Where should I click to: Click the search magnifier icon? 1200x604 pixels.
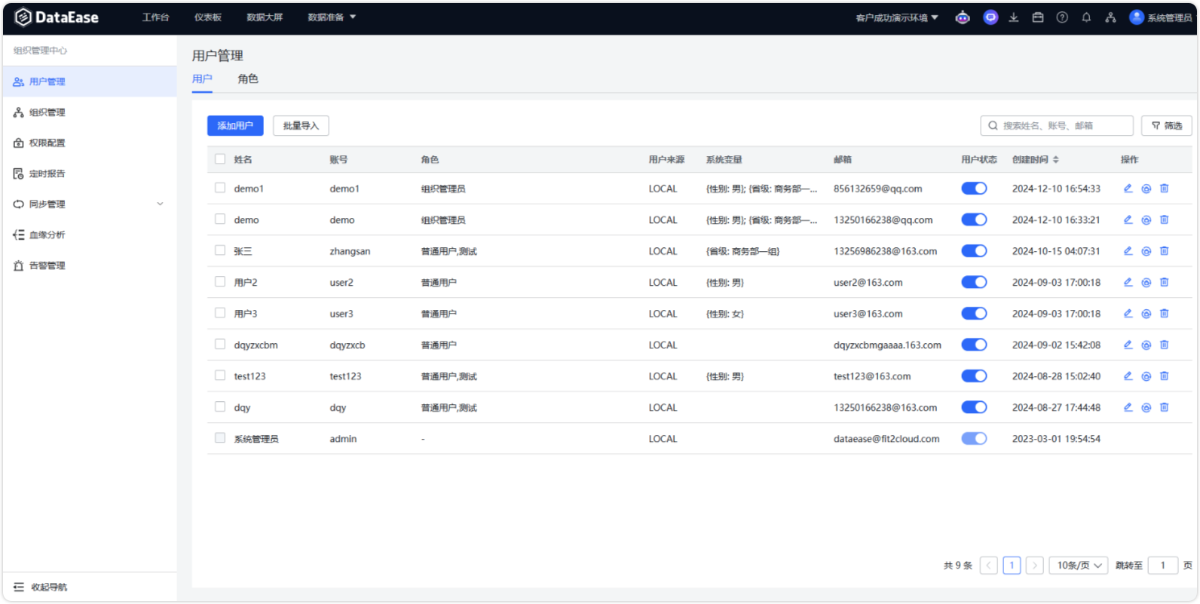click(993, 126)
